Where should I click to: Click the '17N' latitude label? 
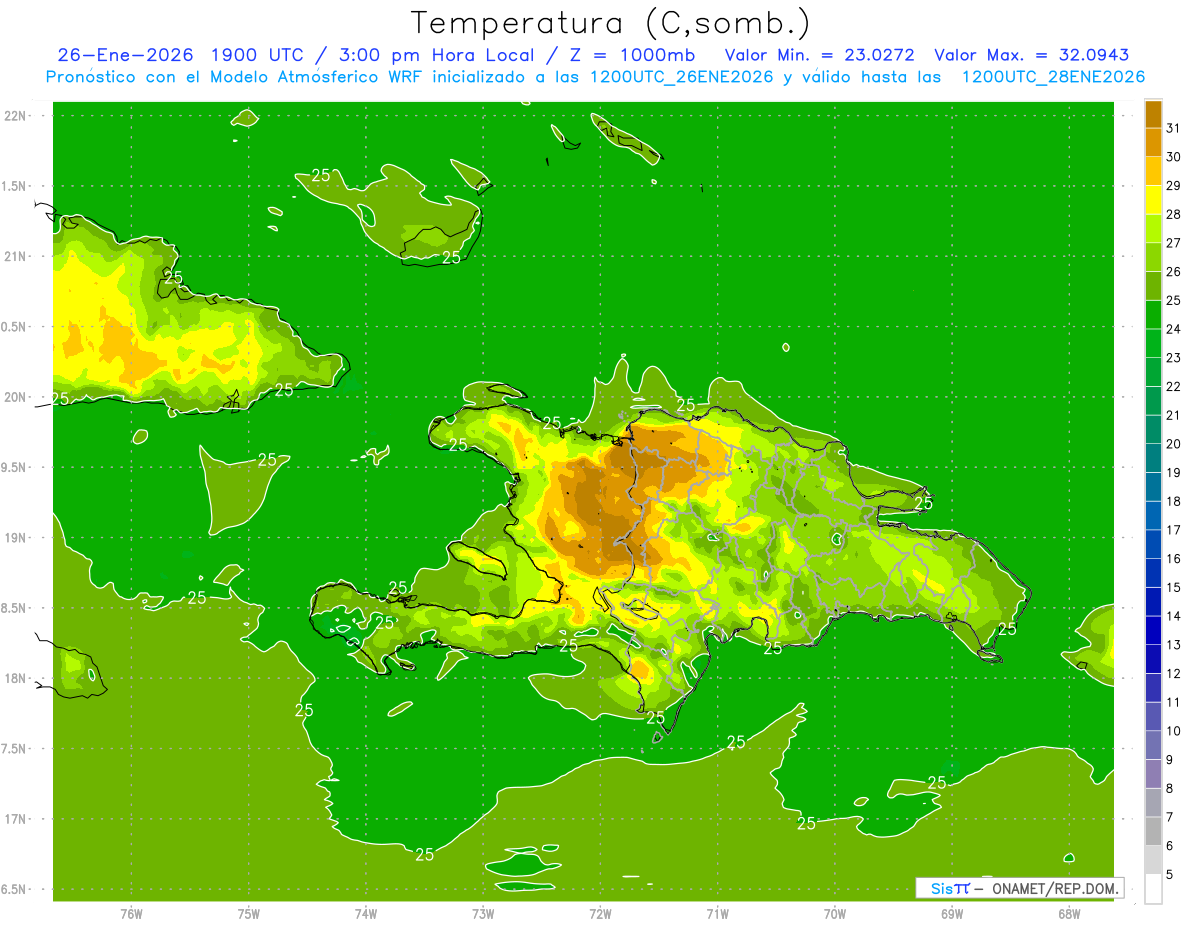tap(15, 819)
